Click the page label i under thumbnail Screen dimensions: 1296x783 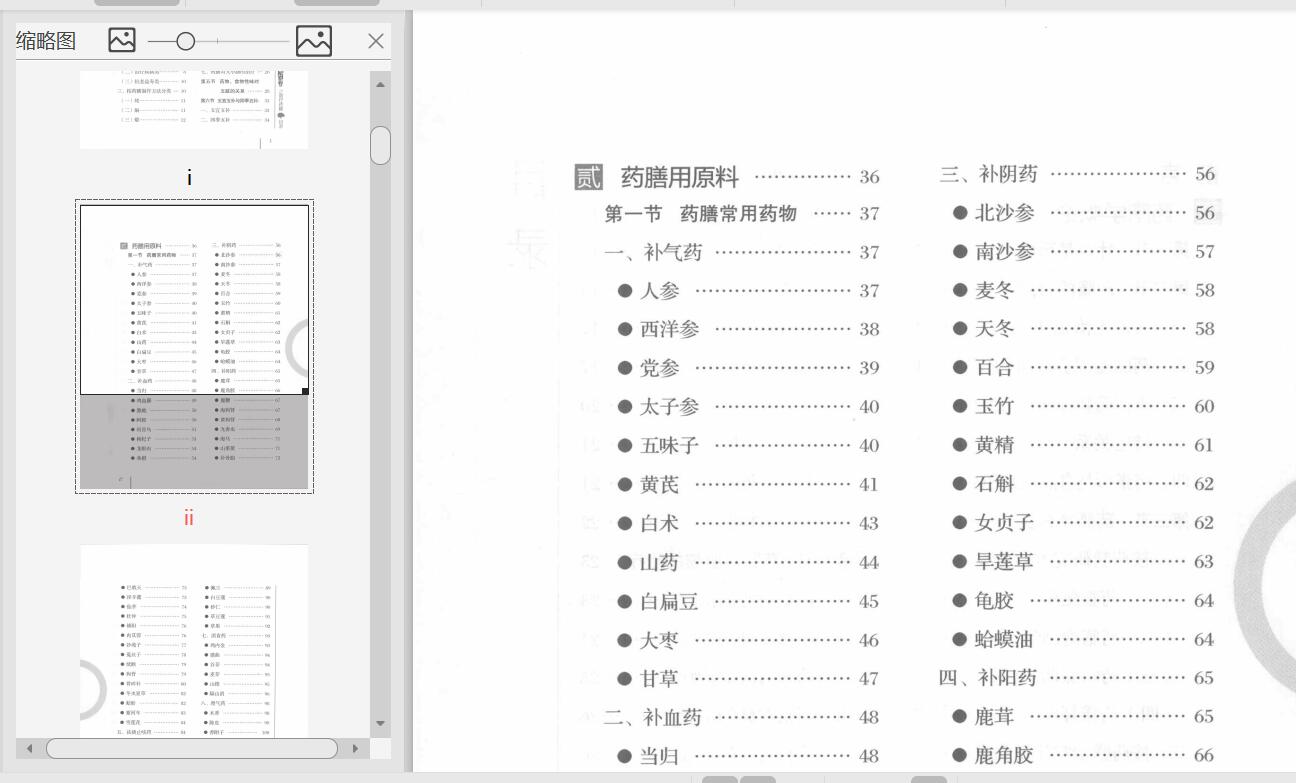[189, 178]
